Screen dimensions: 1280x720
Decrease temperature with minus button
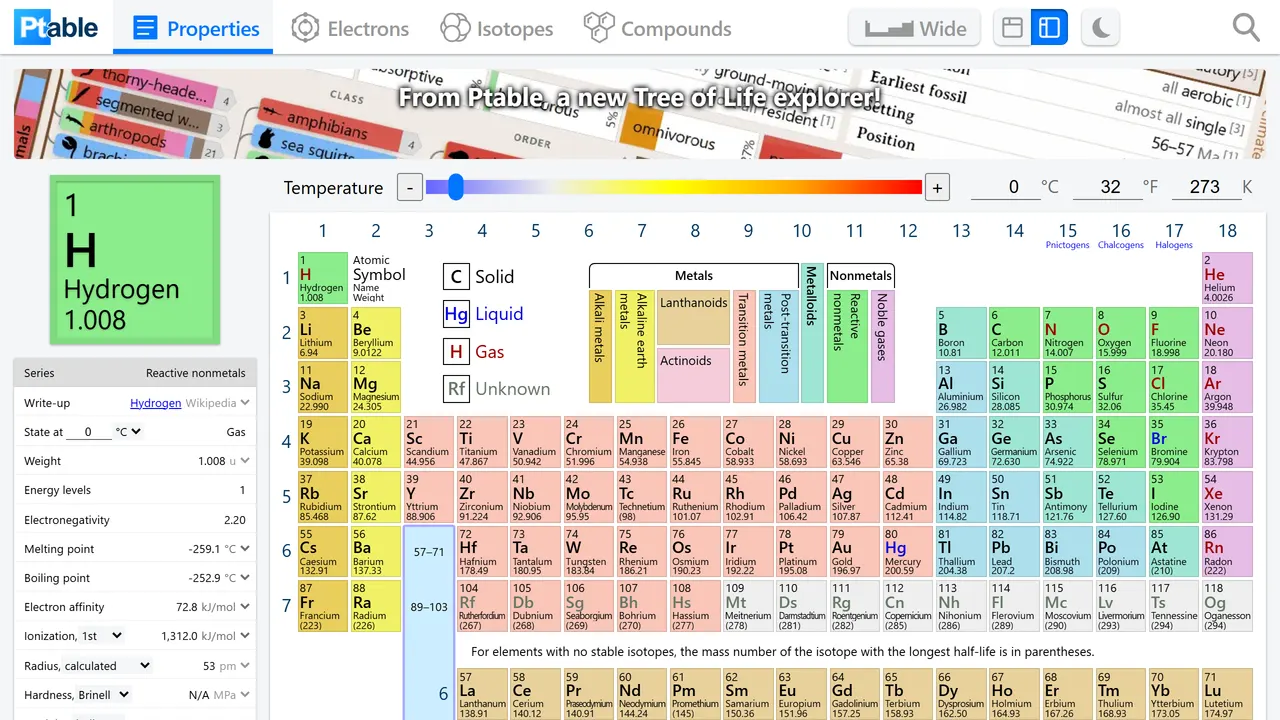[x=409, y=187]
